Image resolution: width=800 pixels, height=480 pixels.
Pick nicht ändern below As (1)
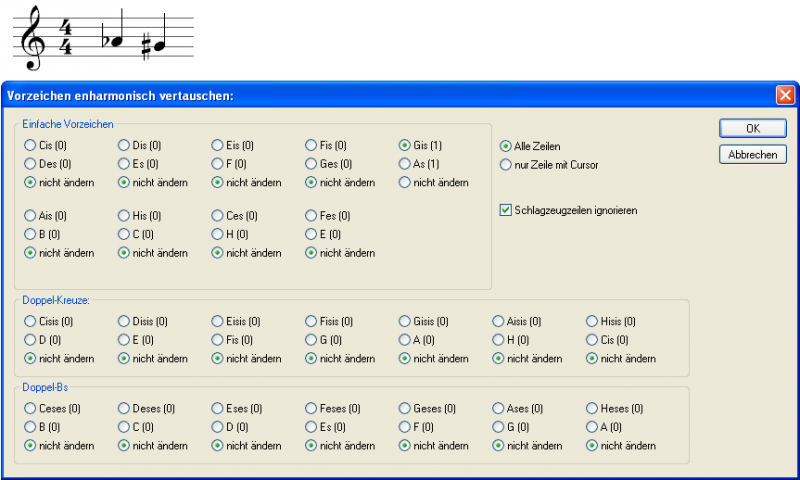(x=405, y=182)
